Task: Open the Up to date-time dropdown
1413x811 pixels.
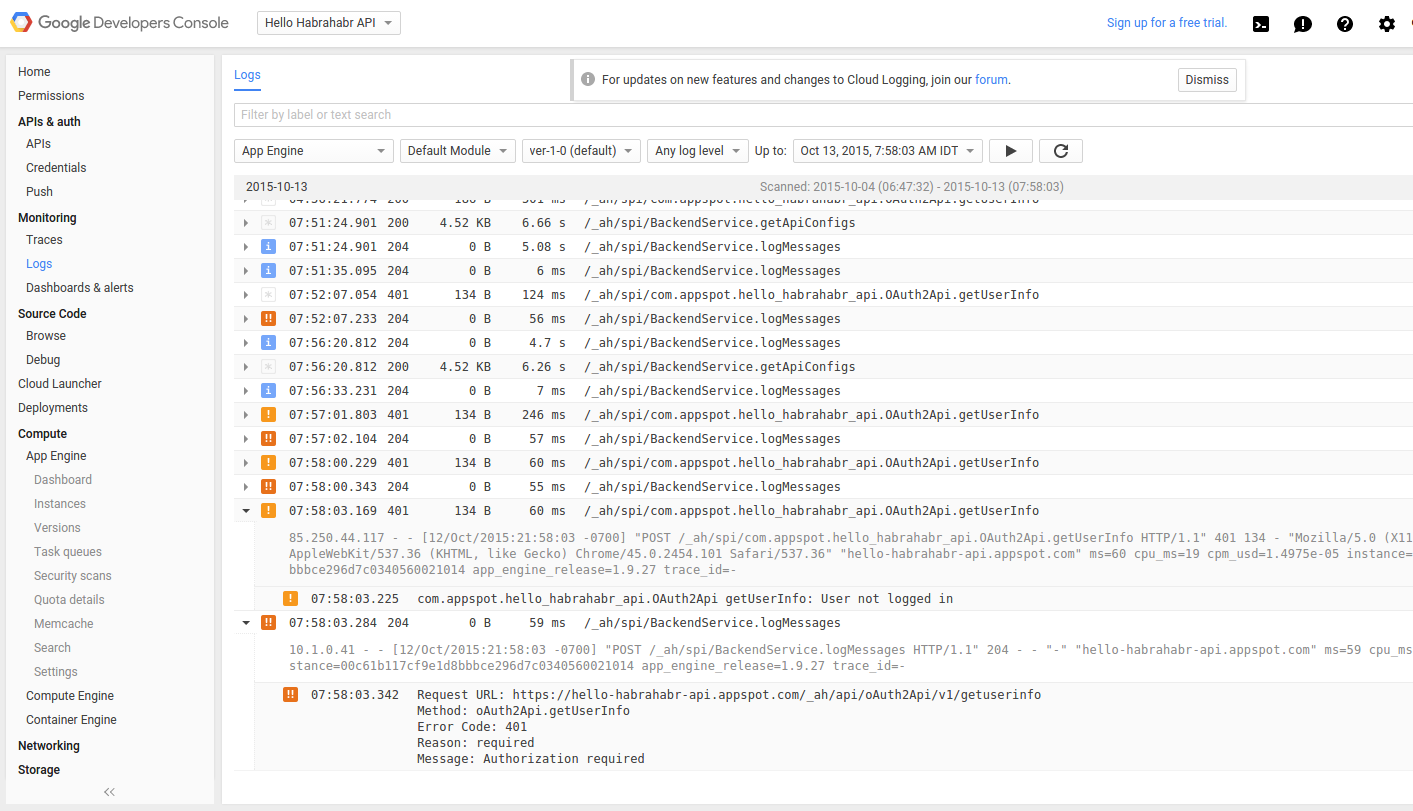Action: pos(888,151)
